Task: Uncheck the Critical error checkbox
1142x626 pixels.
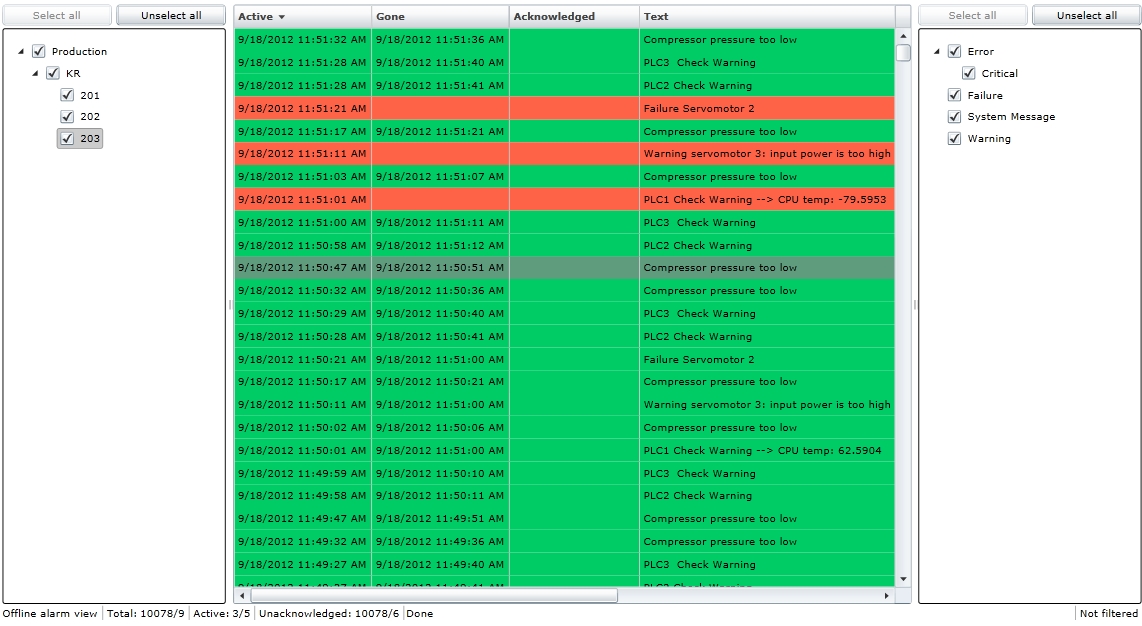Action: (968, 73)
